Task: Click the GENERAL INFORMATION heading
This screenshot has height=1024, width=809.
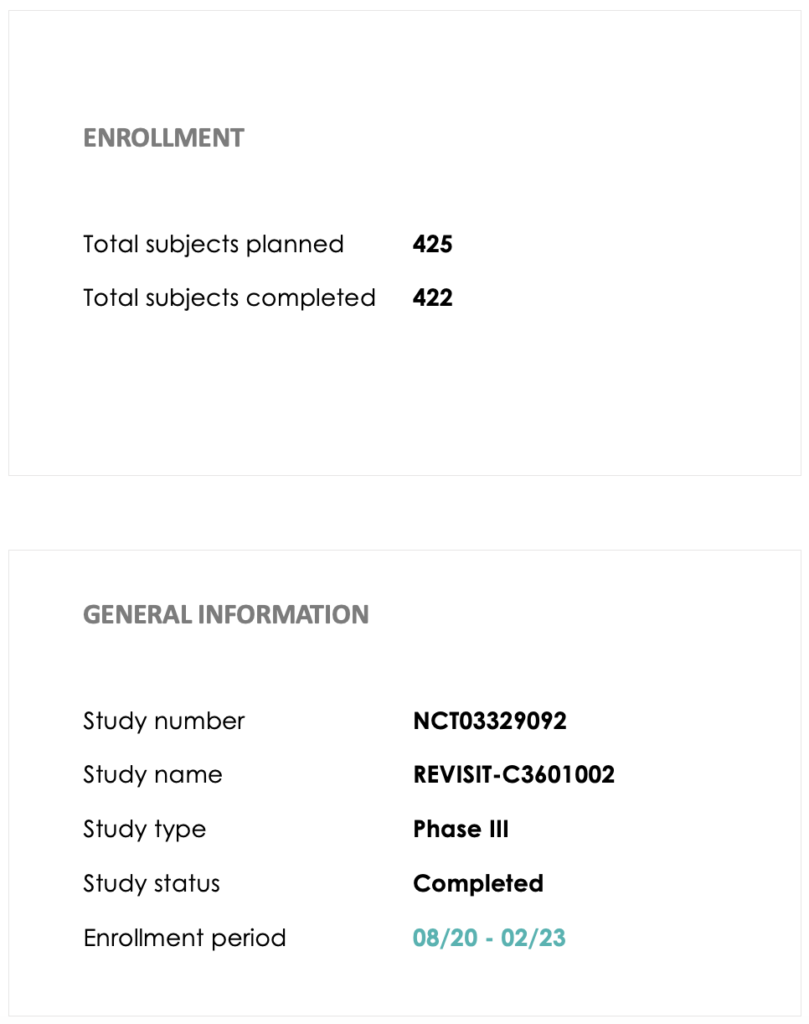Action: coord(226,615)
